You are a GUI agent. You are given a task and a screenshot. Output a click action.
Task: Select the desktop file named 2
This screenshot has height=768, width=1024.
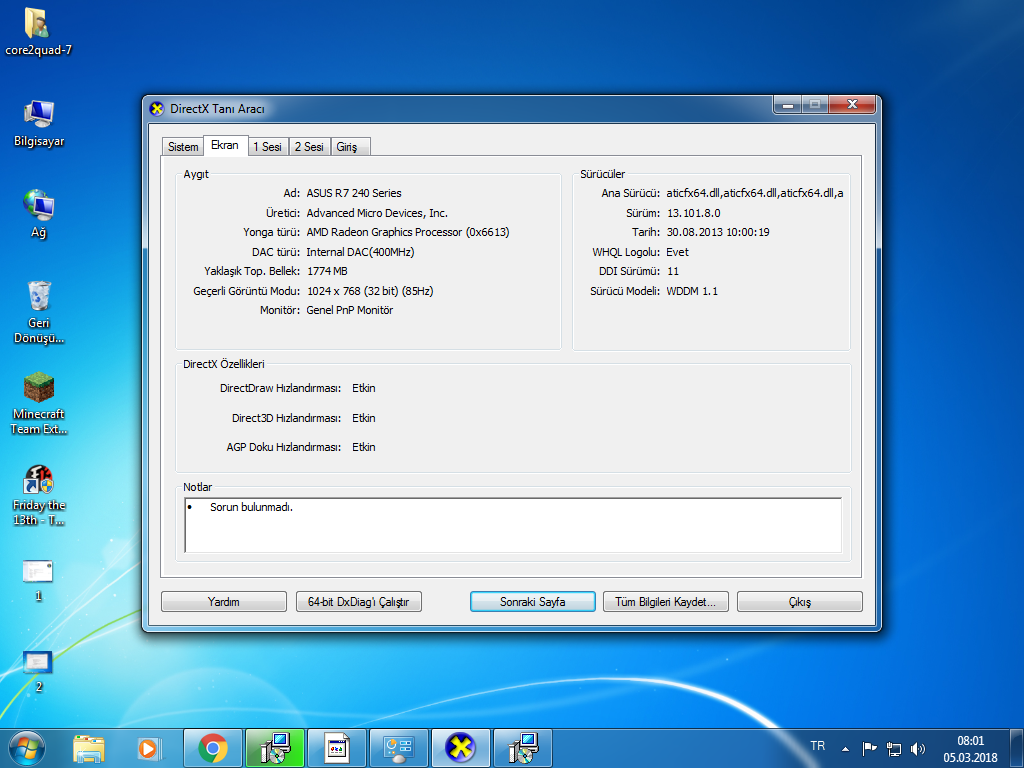[x=38, y=671]
